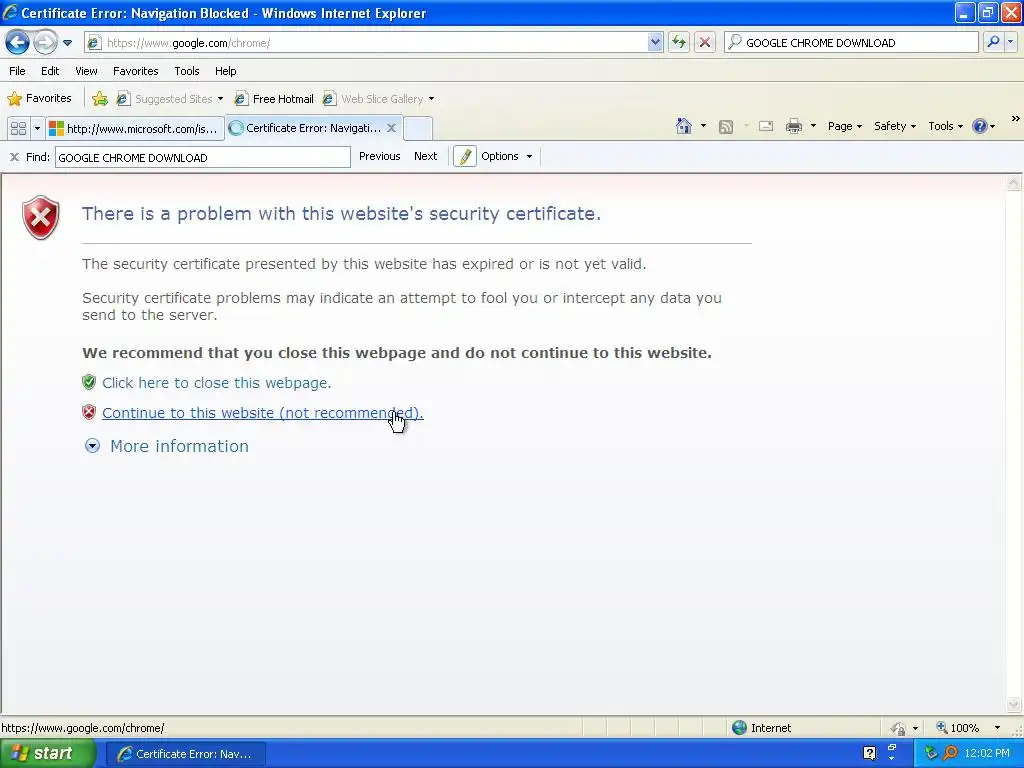Click the address bar URL field

click(x=366, y=42)
